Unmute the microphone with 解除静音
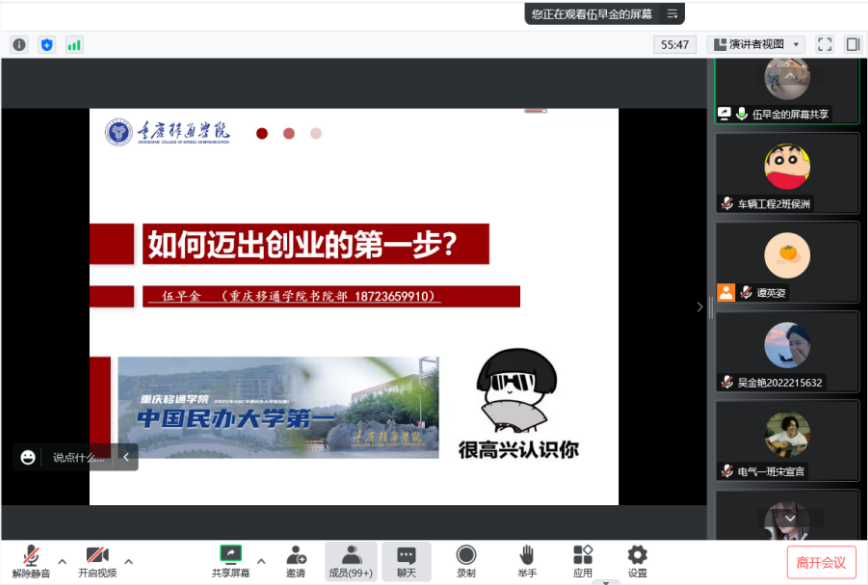The height and width of the screenshot is (585, 868). [31, 560]
